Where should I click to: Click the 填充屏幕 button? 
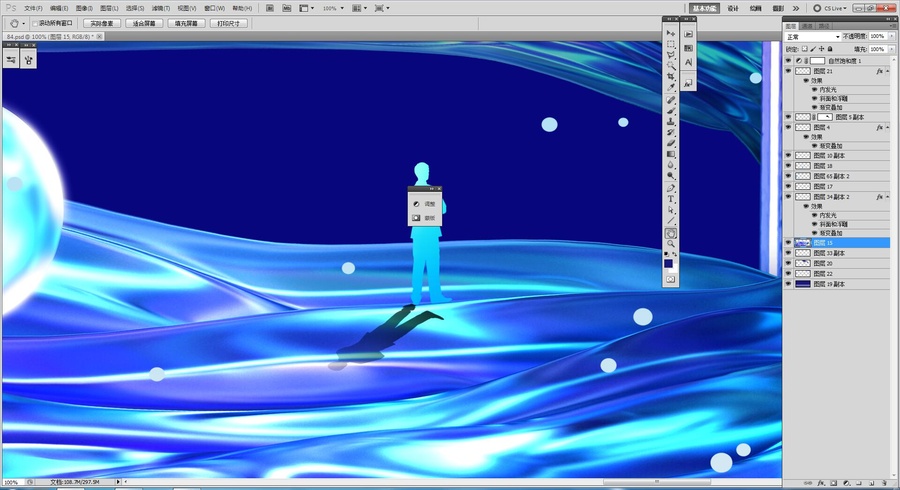pos(187,24)
